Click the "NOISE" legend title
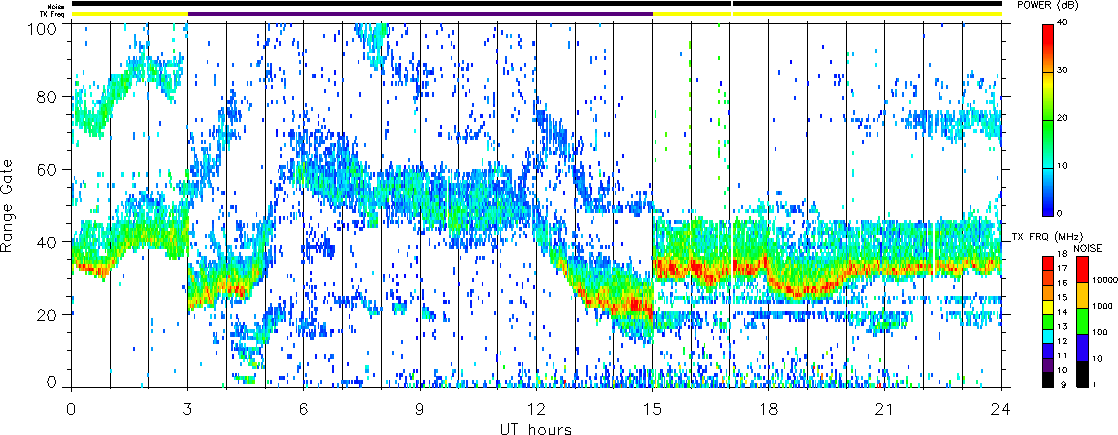The width and height of the screenshot is (1118, 435). coord(1087,248)
